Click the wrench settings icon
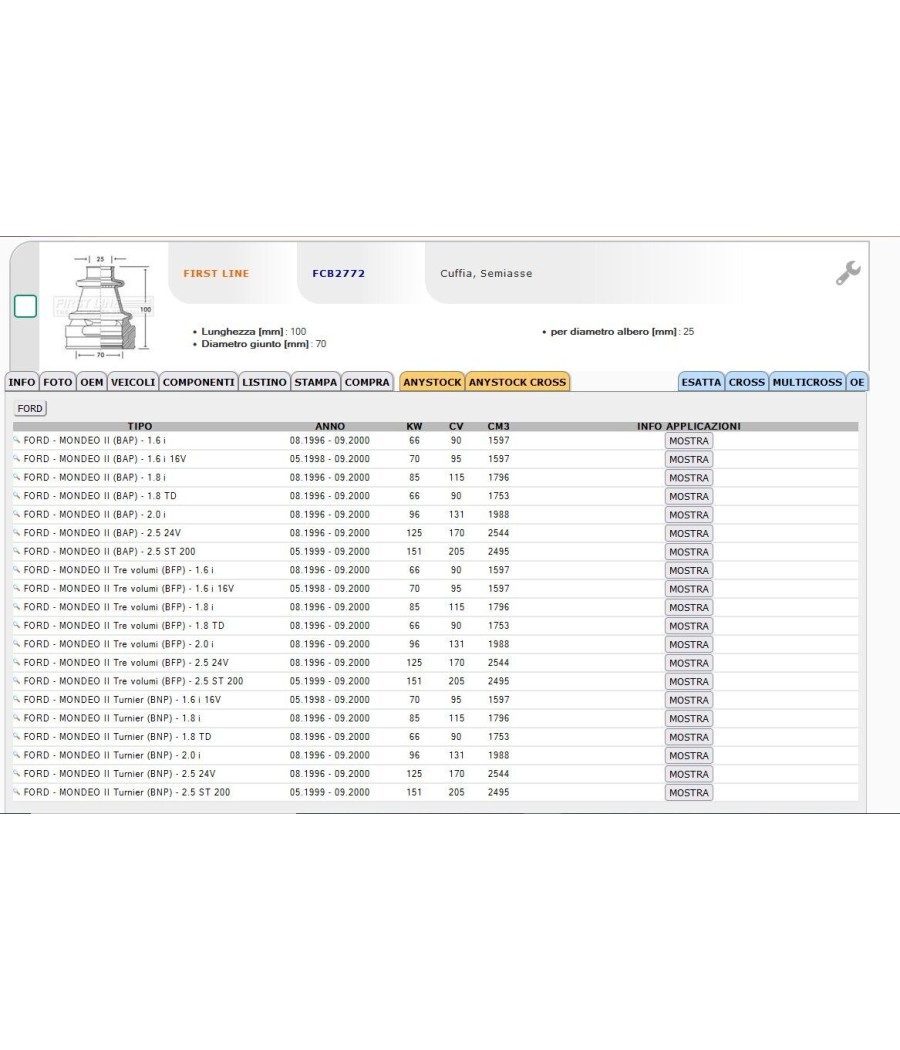Viewport: 900px width, 1050px height. click(x=848, y=273)
